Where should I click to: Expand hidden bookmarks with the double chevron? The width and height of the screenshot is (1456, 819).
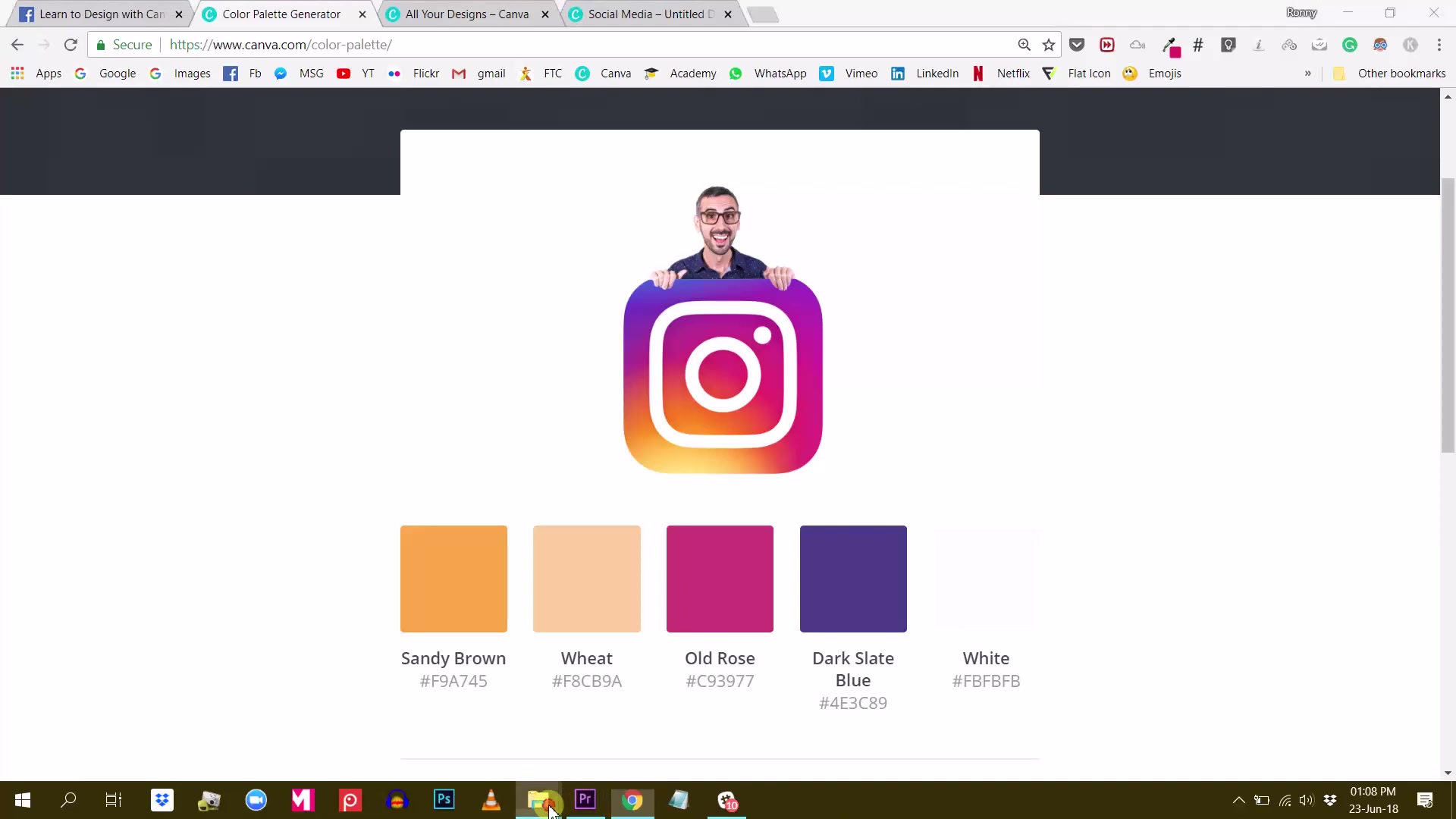(x=1307, y=74)
